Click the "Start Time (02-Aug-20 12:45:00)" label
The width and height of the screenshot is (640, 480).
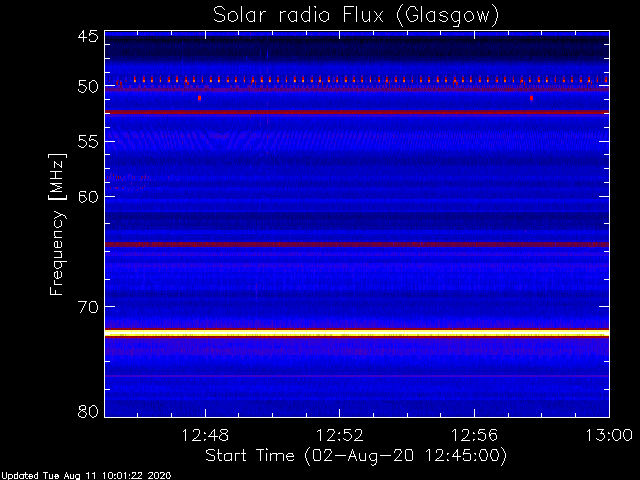click(x=356, y=456)
